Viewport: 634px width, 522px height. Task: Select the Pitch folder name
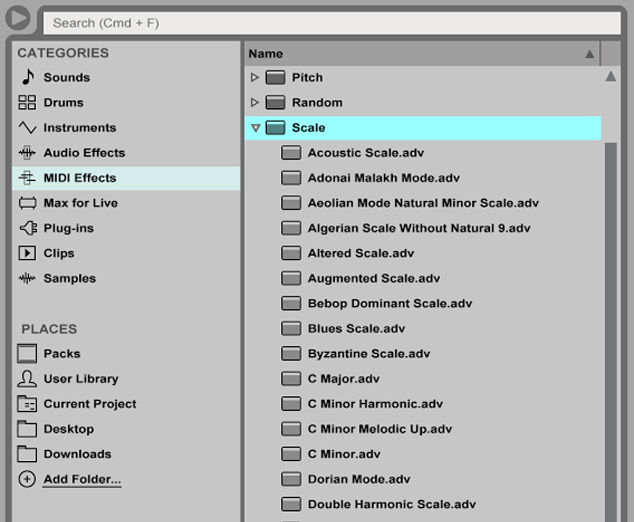pos(307,77)
